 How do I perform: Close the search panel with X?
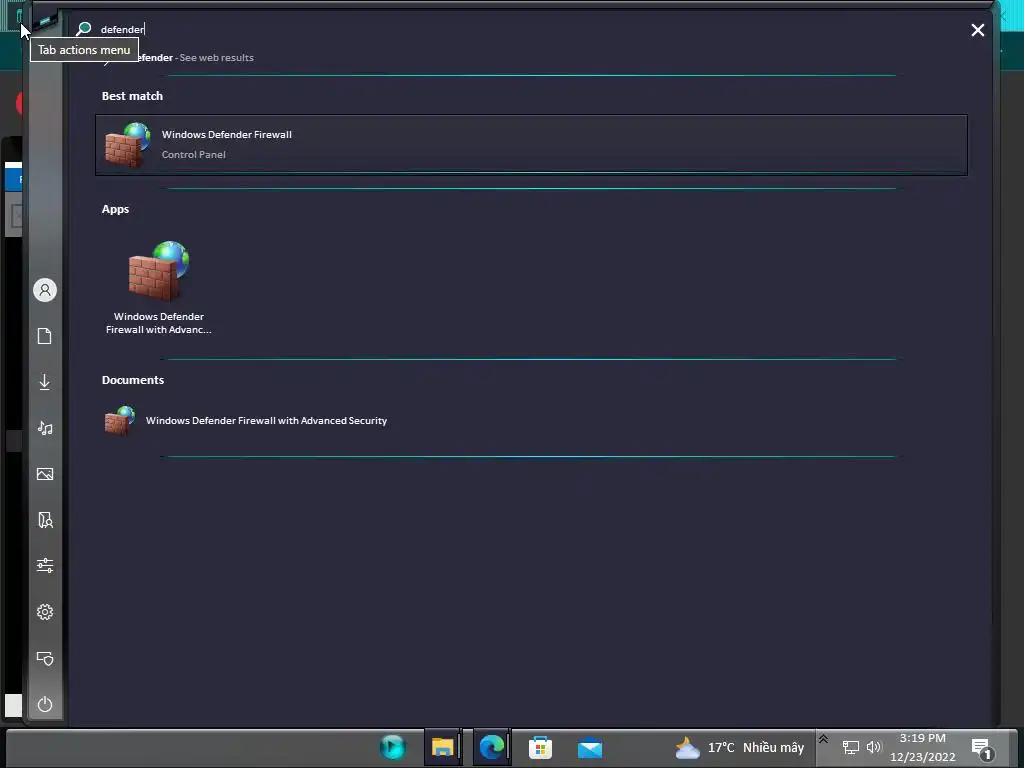tap(978, 30)
